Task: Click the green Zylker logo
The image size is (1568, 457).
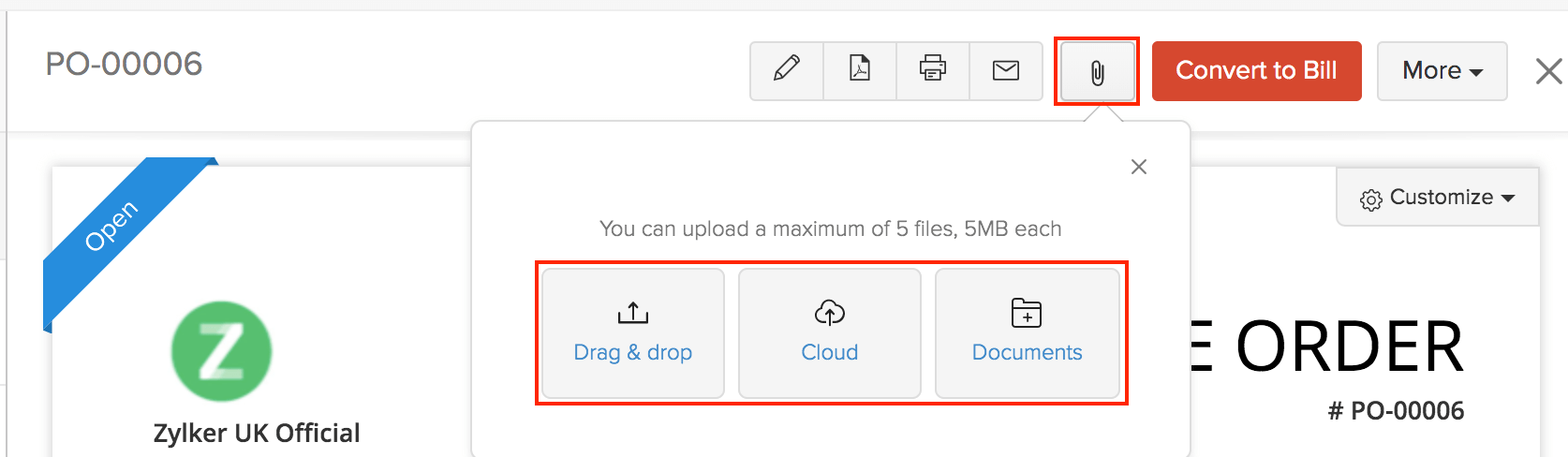Action: click(x=222, y=351)
